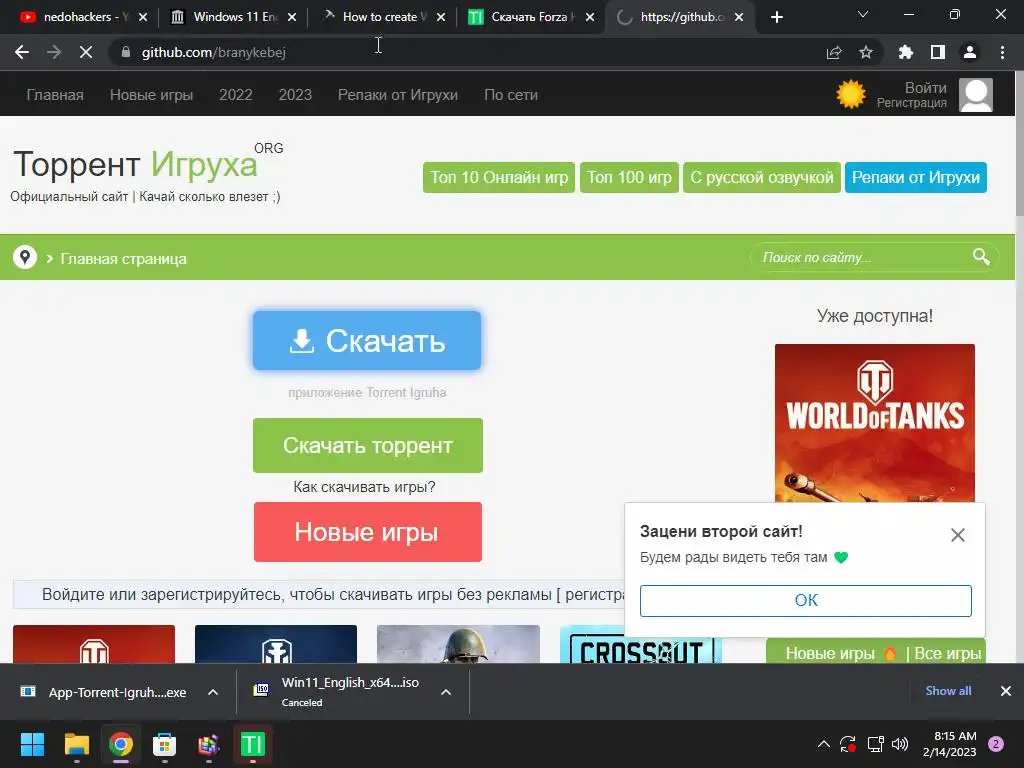Click OK in the popup
This screenshot has width=1024, height=768.
806,601
